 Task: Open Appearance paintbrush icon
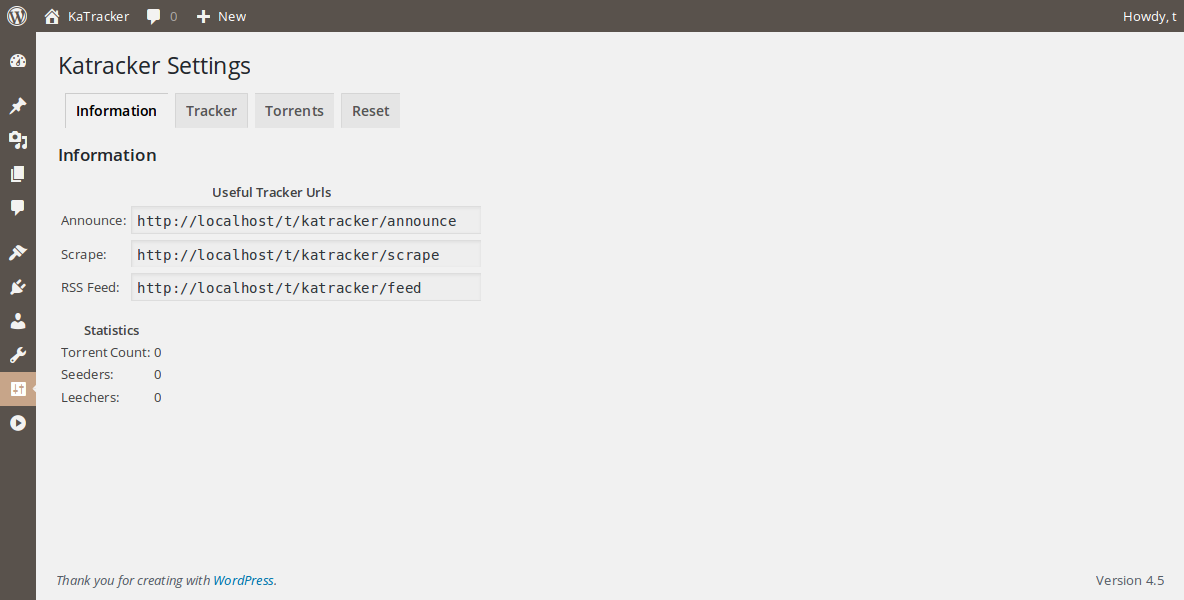click(x=17, y=253)
